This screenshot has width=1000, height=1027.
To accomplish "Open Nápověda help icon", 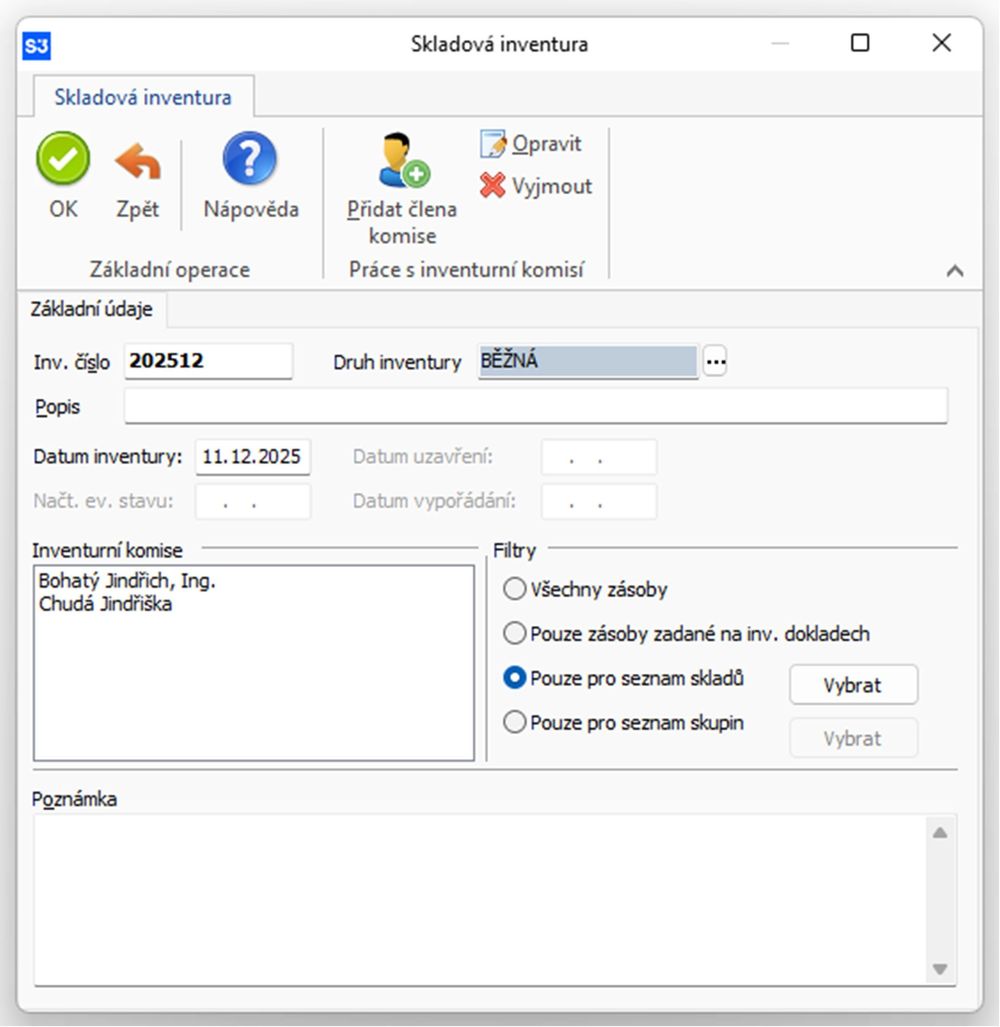I will point(250,160).
